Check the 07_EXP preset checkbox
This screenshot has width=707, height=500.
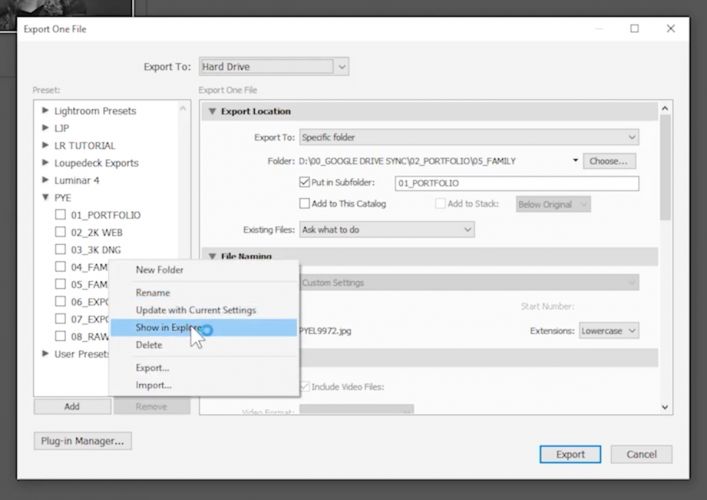[60, 318]
